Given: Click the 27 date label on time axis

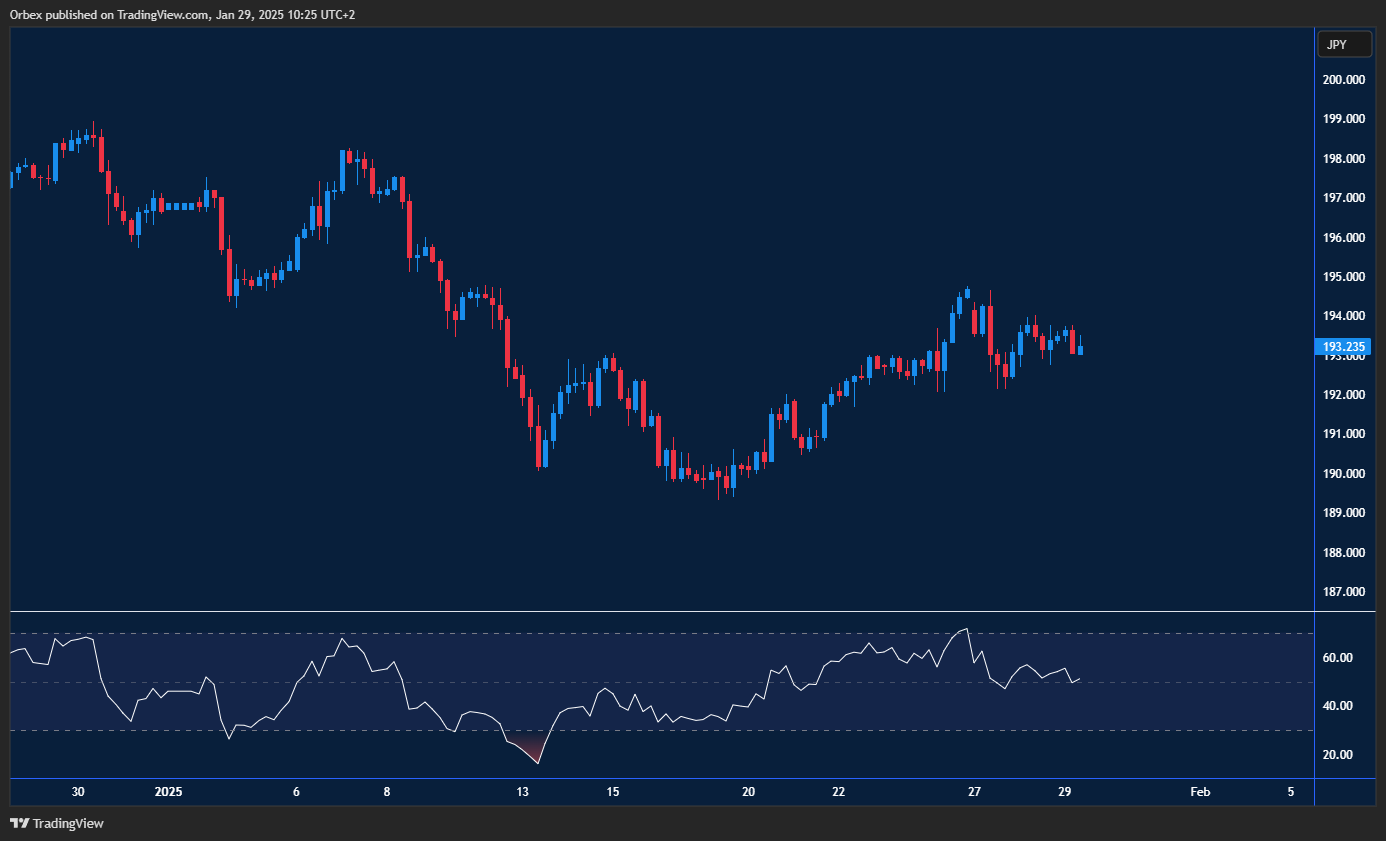Looking at the screenshot, I should pyautogui.click(x=974, y=792).
